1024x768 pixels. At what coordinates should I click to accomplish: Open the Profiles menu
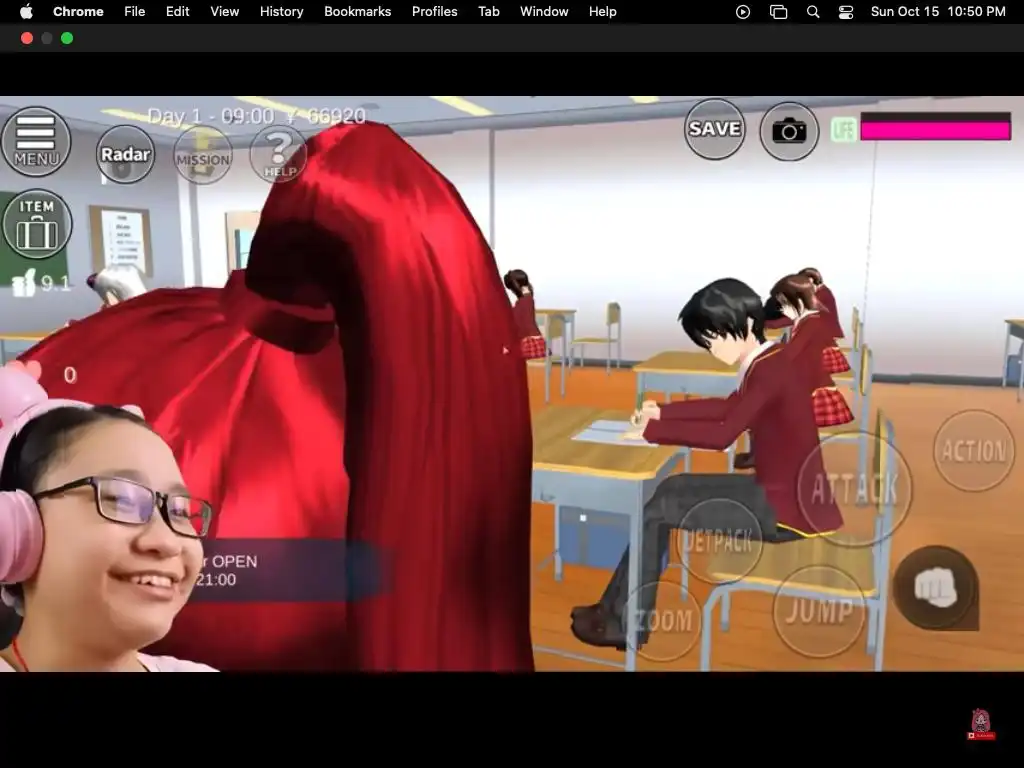tap(434, 12)
